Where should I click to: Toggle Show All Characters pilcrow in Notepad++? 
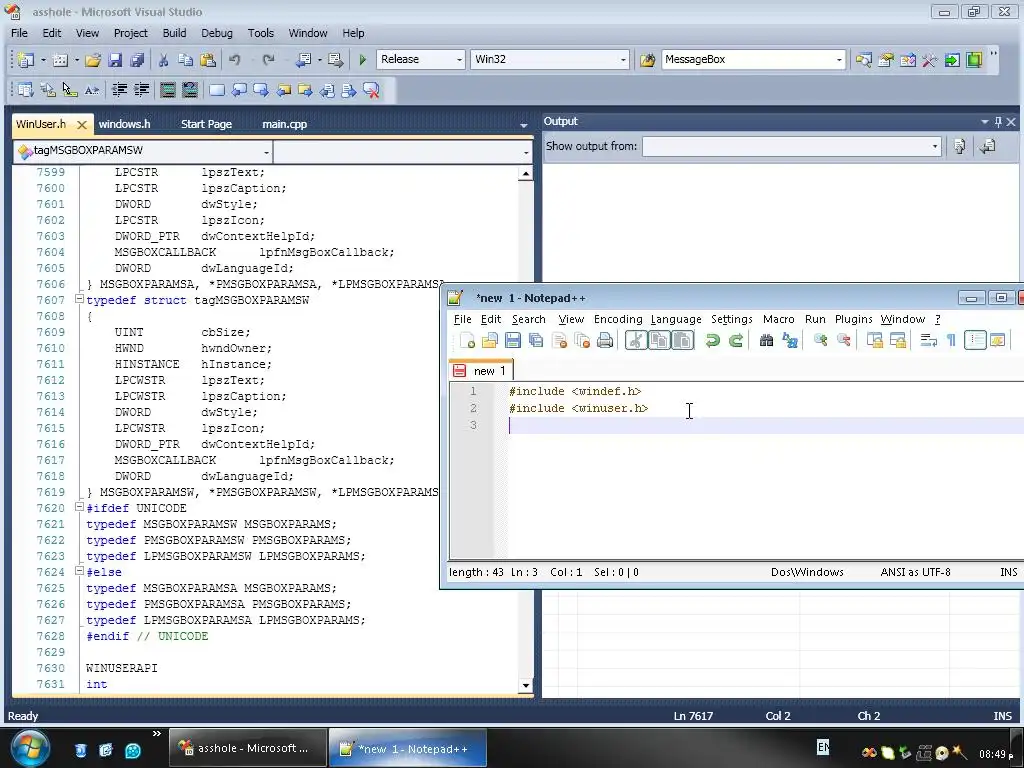(x=952, y=340)
